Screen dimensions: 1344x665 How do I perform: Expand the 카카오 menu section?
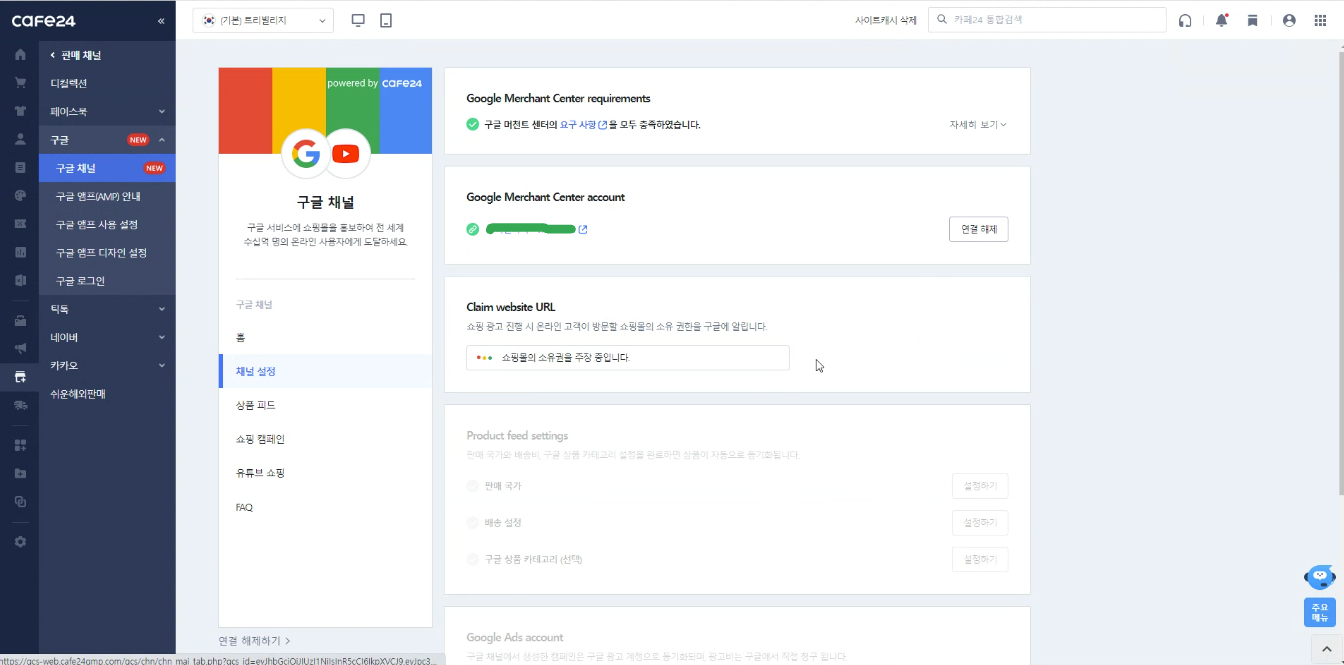(x=107, y=365)
